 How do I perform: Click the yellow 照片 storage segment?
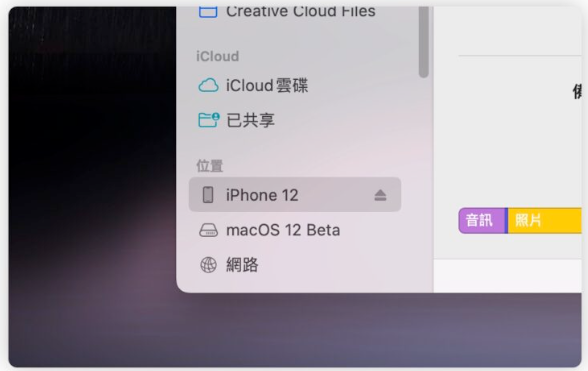point(544,221)
